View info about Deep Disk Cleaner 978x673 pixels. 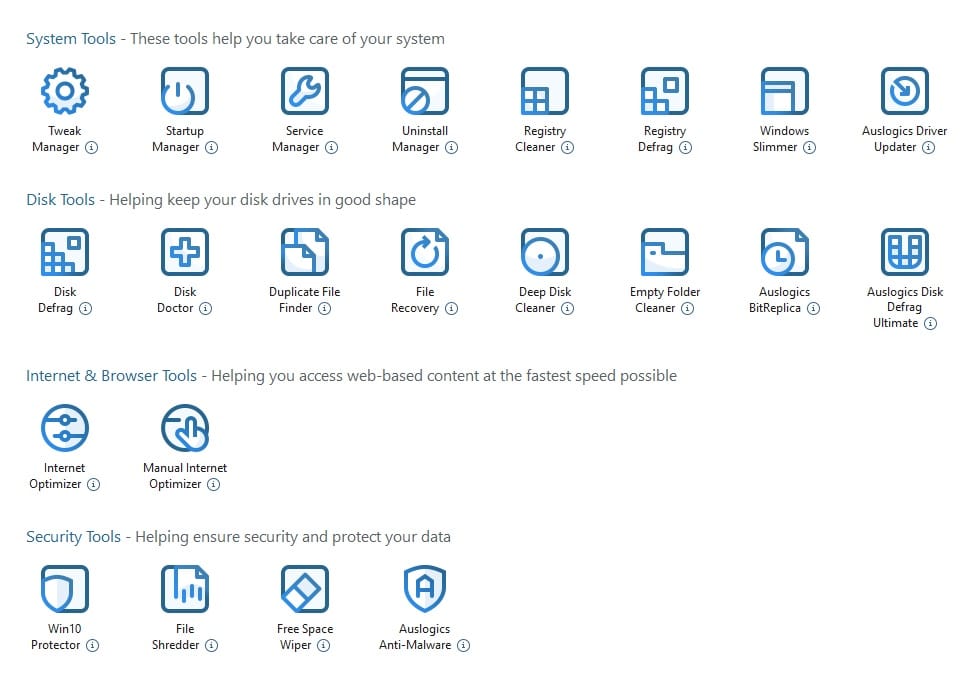[567, 308]
